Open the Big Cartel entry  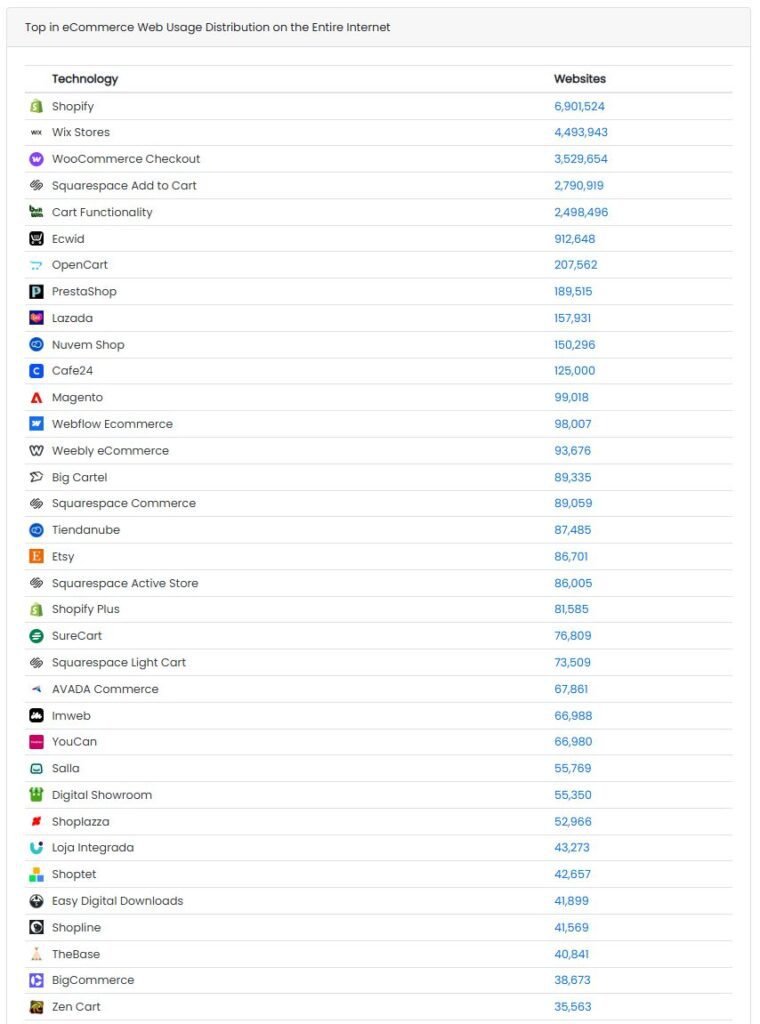click(79, 478)
